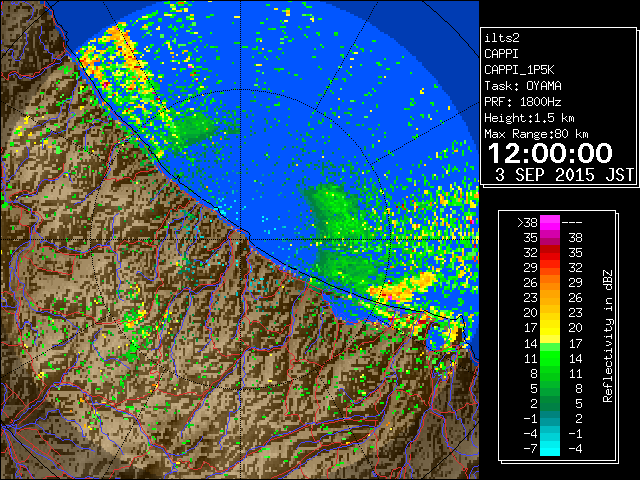Screen dimensions: 640x480
Task: Click the yellow swatch beside 14 in the scale
Action: point(550,339)
